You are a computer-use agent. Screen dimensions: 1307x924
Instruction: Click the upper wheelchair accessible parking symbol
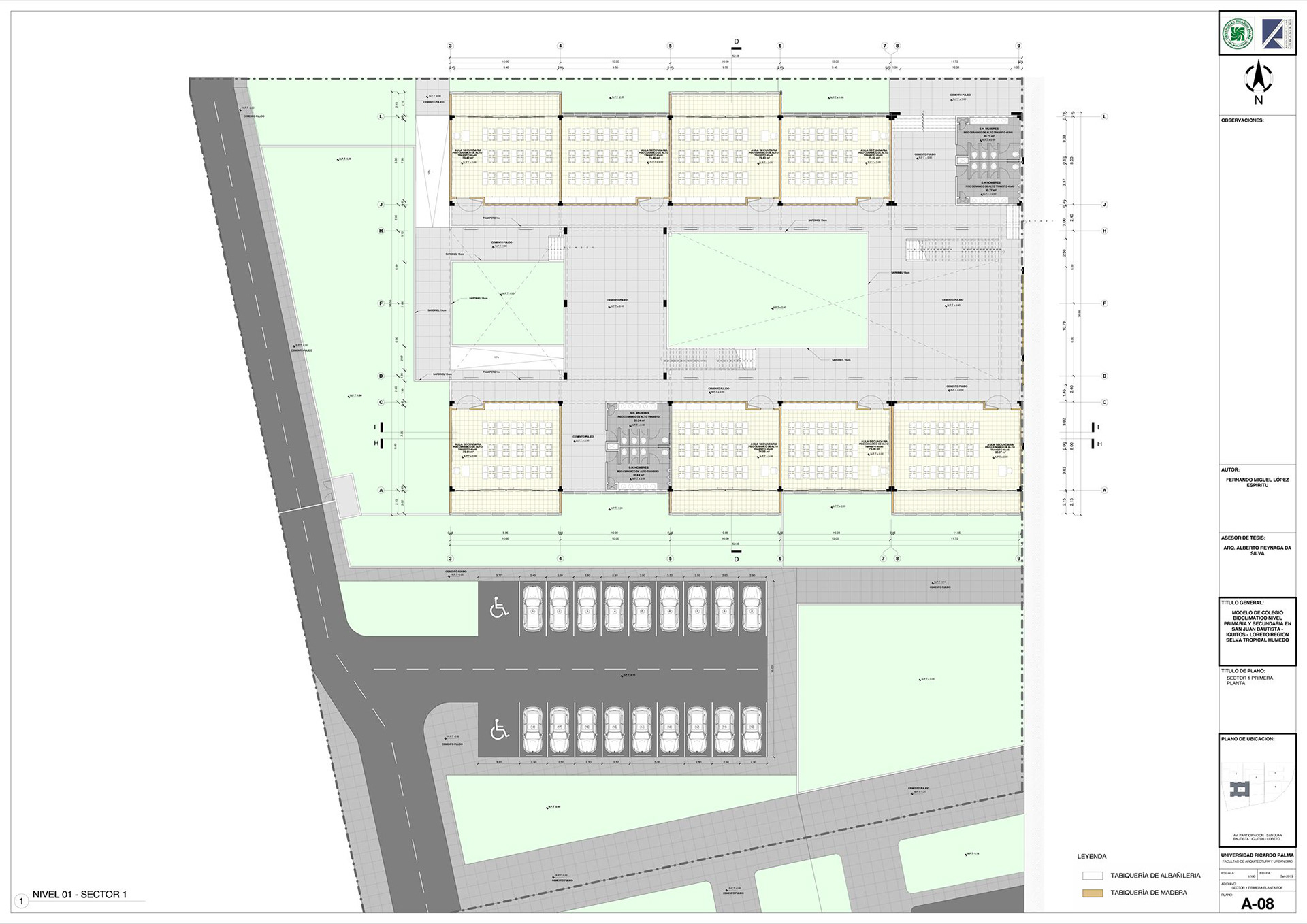click(x=499, y=607)
